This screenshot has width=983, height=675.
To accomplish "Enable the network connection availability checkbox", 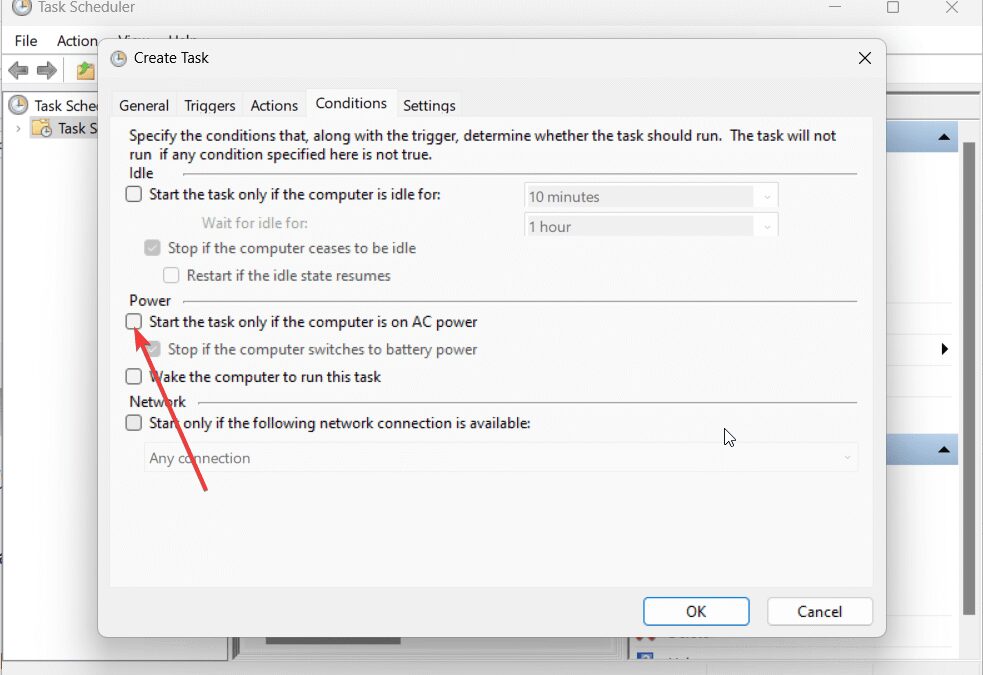I will click(x=134, y=423).
